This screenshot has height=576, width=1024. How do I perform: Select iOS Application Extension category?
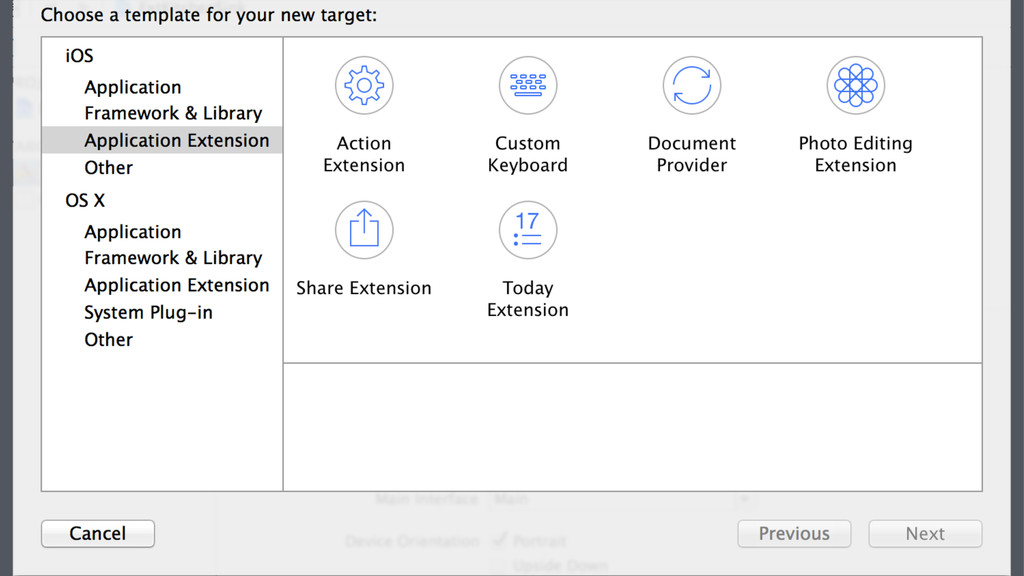(x=177, y=141)
